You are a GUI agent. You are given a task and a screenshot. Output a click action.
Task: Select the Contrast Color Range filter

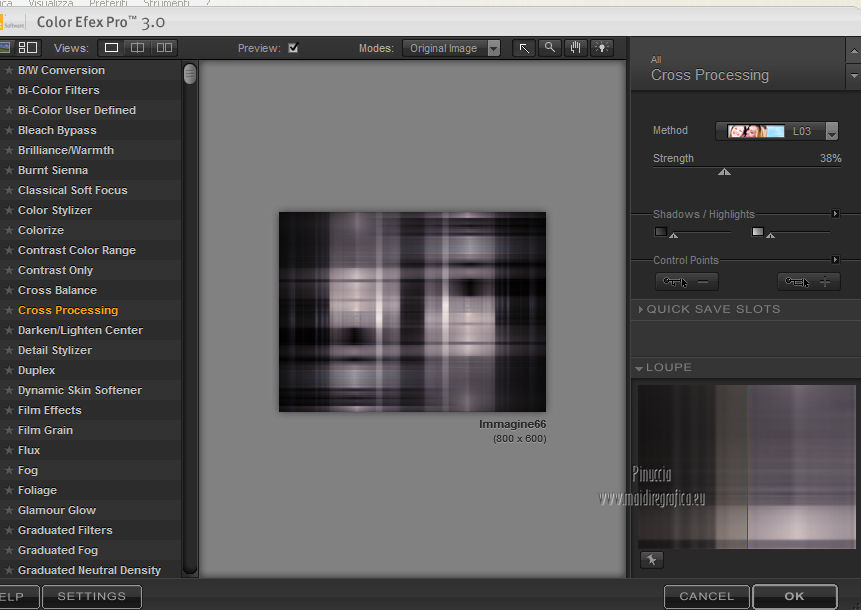click(77, 250)
